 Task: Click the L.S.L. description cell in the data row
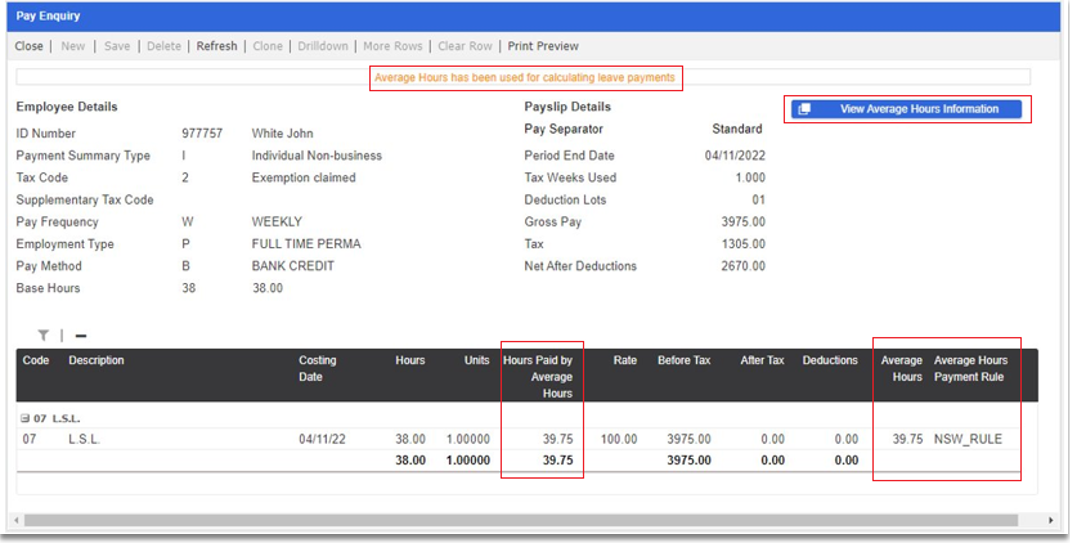click(x=84, y=439)
